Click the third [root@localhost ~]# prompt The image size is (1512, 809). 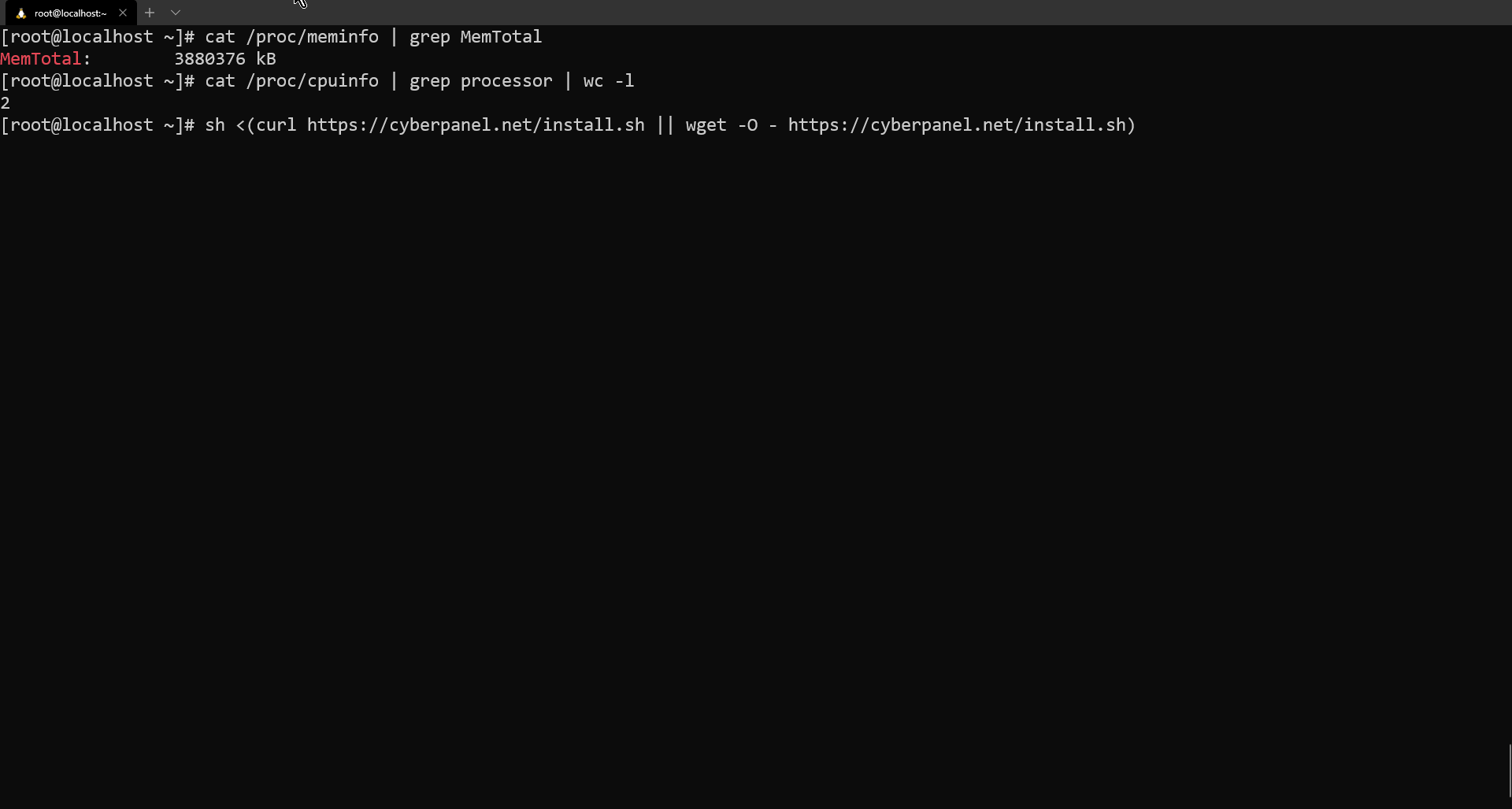[x=97, y=125]
